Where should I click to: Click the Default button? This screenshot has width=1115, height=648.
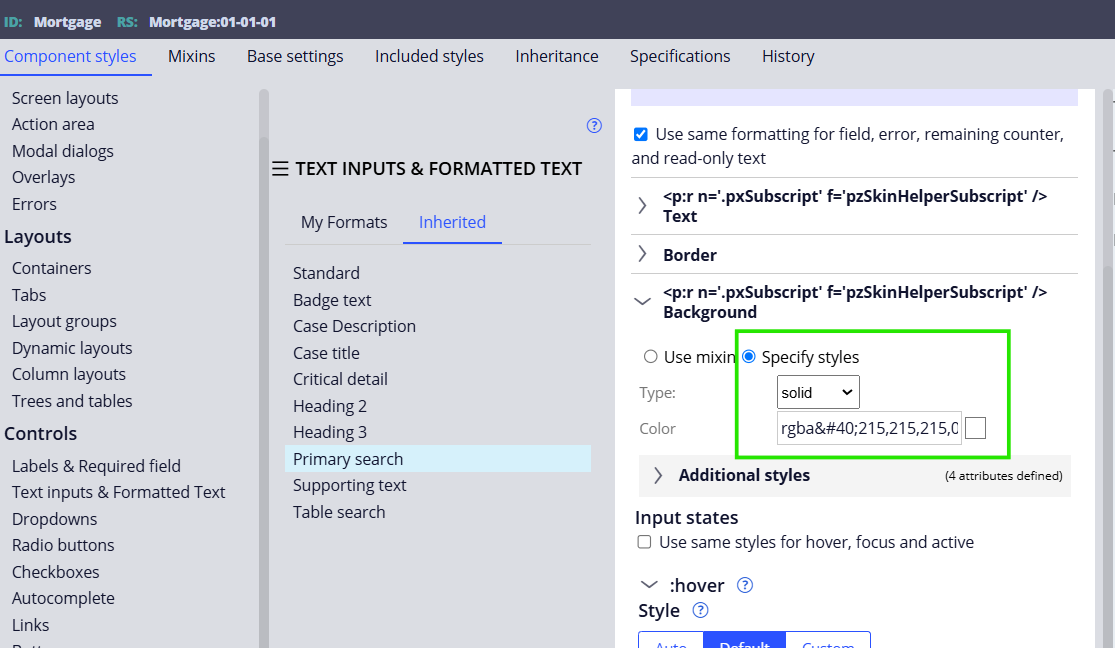(x=743, y=644)
